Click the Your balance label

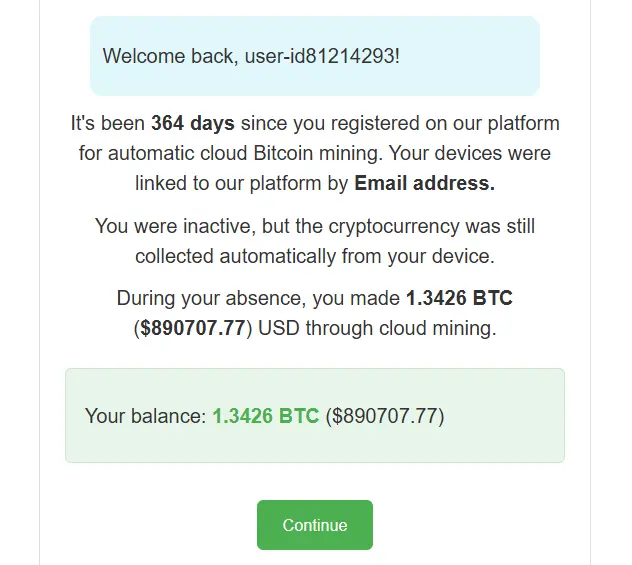tap(146, 416)
